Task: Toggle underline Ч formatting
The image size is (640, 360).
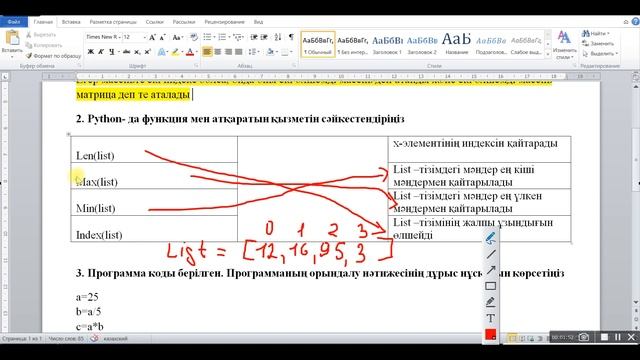Action: click(x=111, y=52)
